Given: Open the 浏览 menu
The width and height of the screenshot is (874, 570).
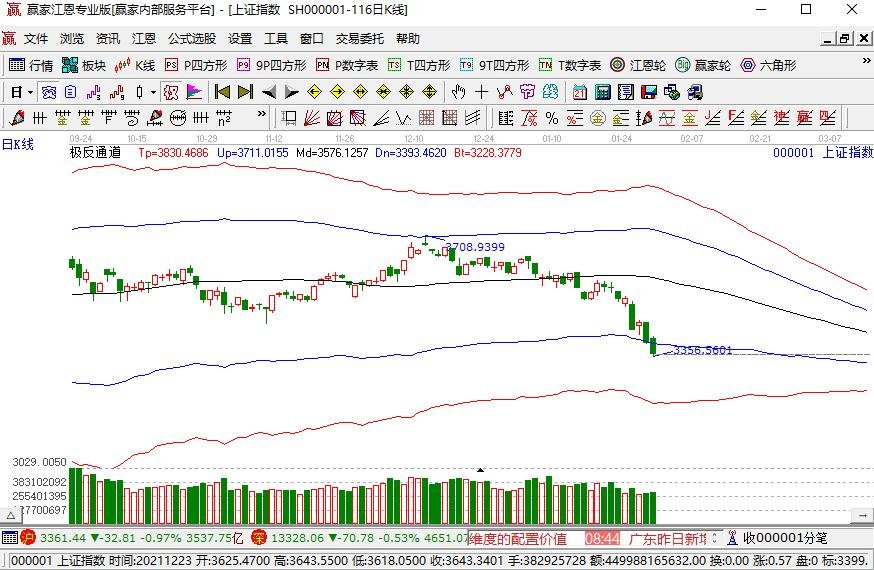Looking at the screenshot, I should [x=72, y=38].
